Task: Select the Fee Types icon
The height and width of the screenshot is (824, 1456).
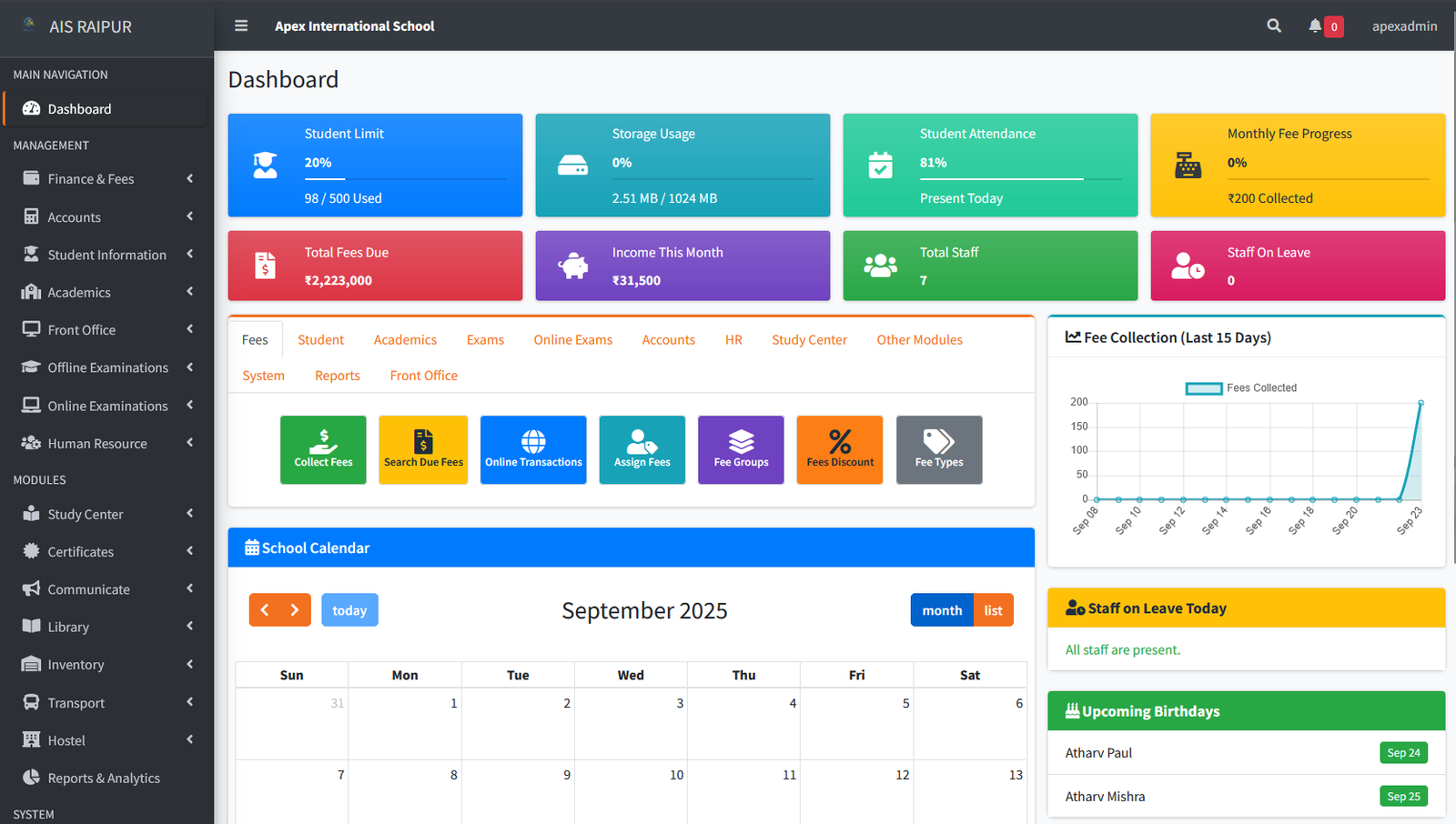Action: click(x=938, y=449)
